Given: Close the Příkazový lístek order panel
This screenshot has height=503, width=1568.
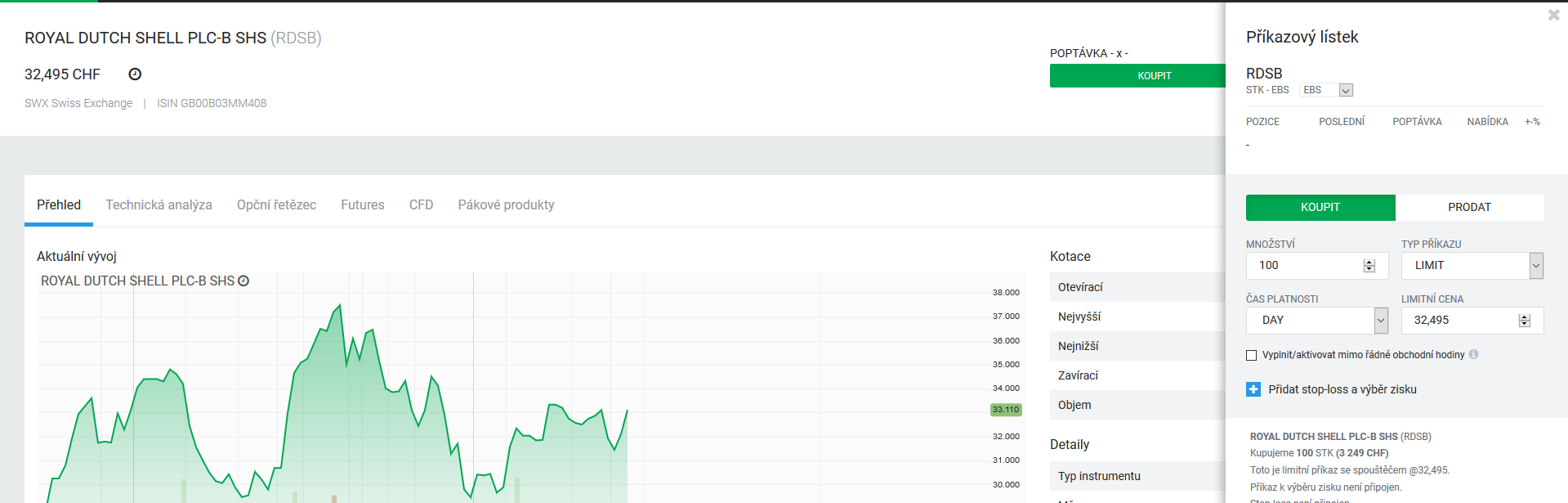Looking at the screenshot, I should point(1553,15).
